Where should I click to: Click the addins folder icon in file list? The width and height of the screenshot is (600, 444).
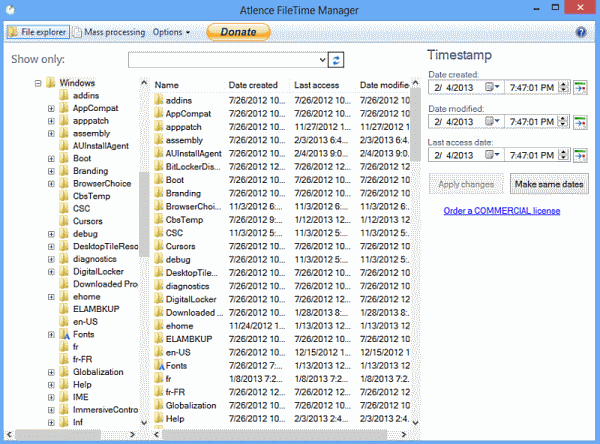[x=159, y=100]
